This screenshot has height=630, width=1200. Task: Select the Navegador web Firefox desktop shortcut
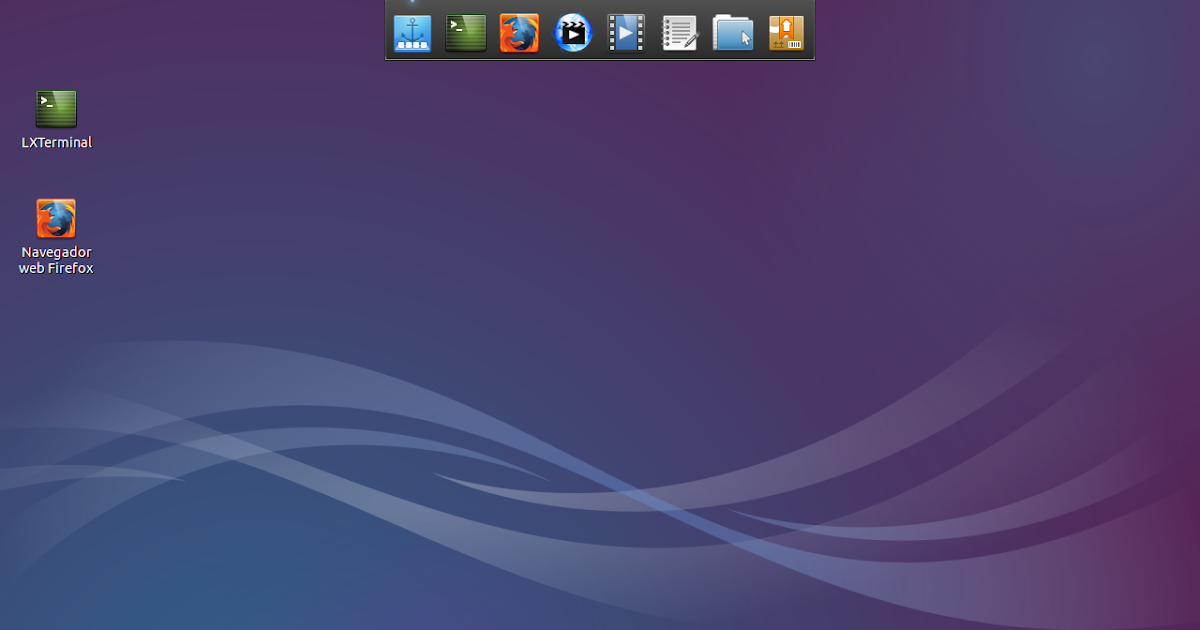click(x=57, y=215)
